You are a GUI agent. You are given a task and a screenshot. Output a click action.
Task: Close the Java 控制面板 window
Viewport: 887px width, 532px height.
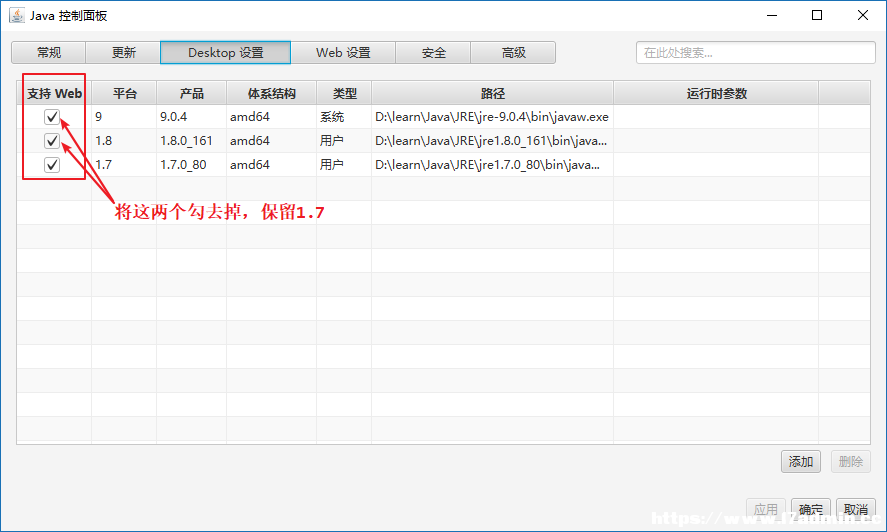coord(863,15)
